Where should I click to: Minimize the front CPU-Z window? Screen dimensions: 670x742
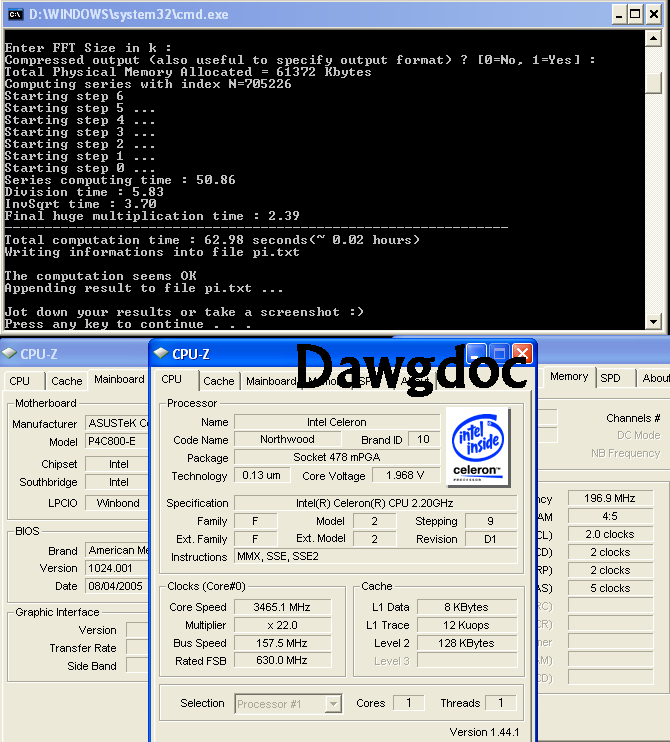(476, 353)
